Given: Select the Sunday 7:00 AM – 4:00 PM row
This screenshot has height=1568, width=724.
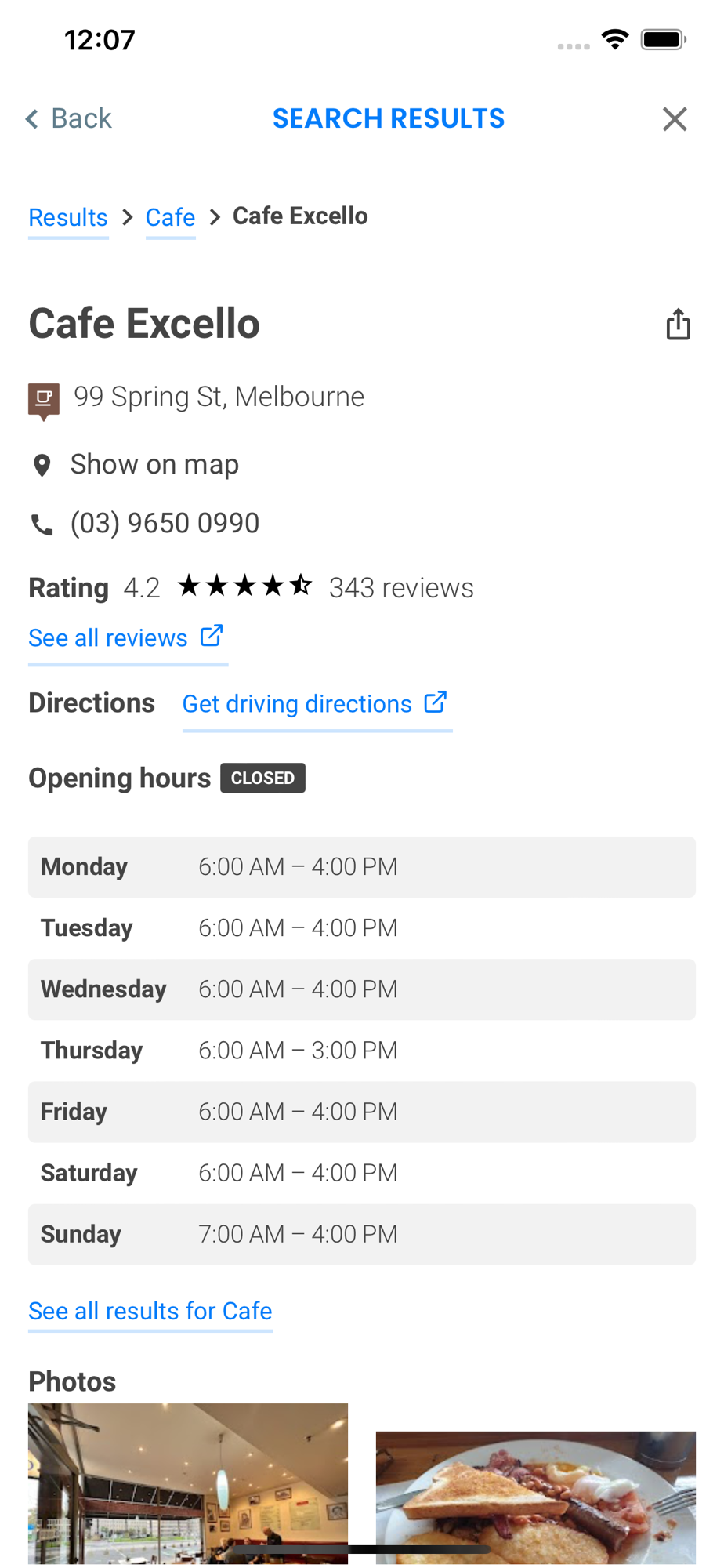Looking at the screenshot, I should 362,1234.
